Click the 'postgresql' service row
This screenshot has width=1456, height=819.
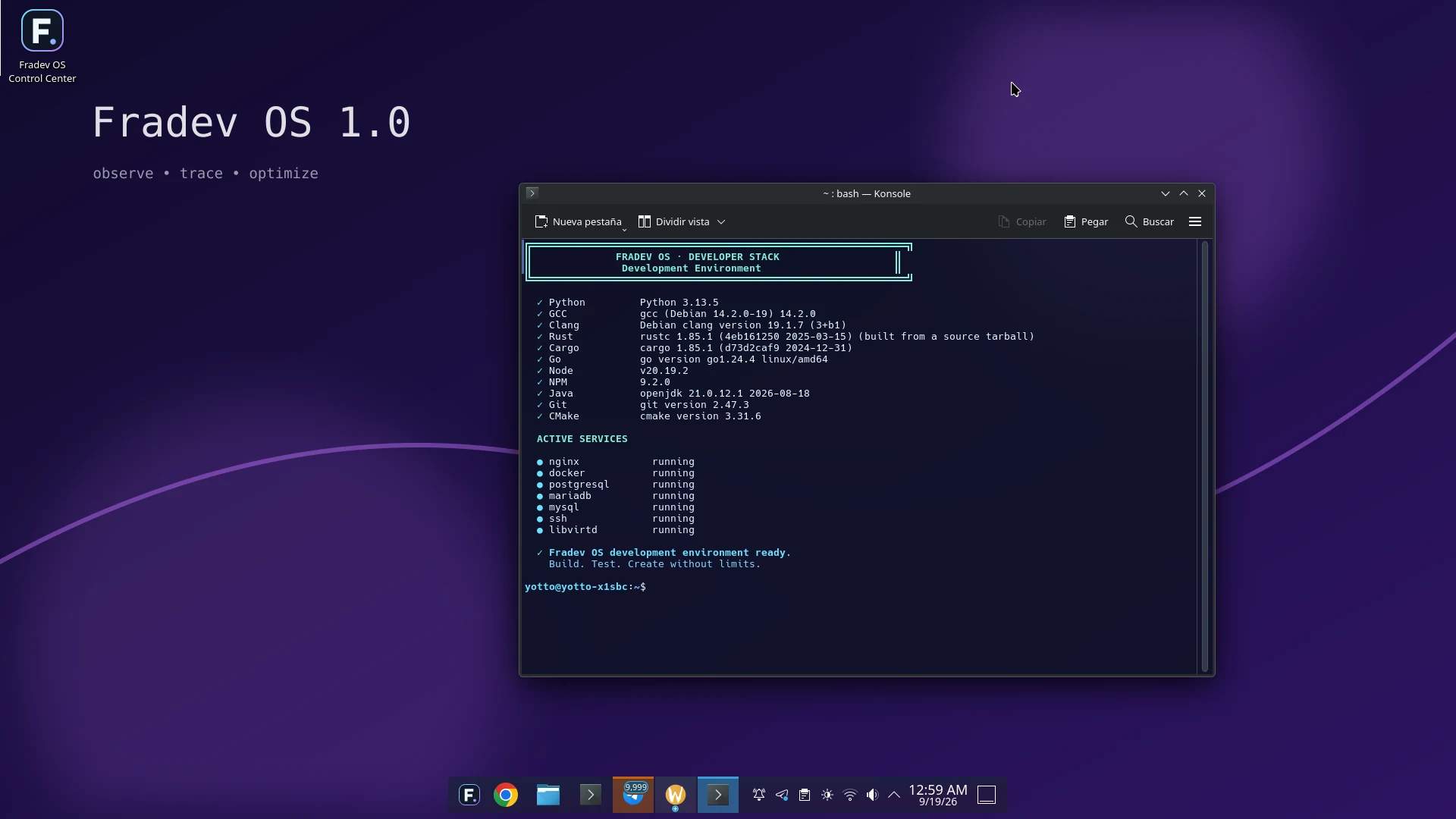(x=615, y=485)
